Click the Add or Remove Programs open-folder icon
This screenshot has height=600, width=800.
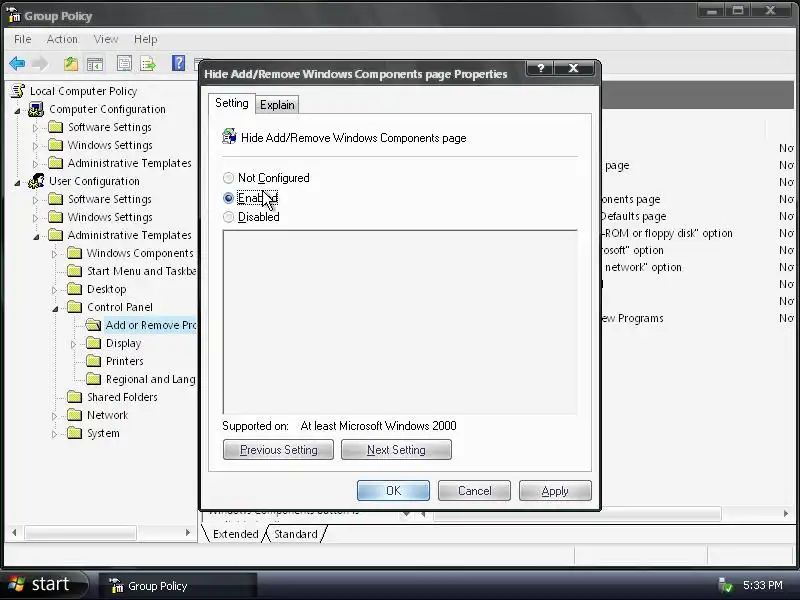[x=93, y=325]
